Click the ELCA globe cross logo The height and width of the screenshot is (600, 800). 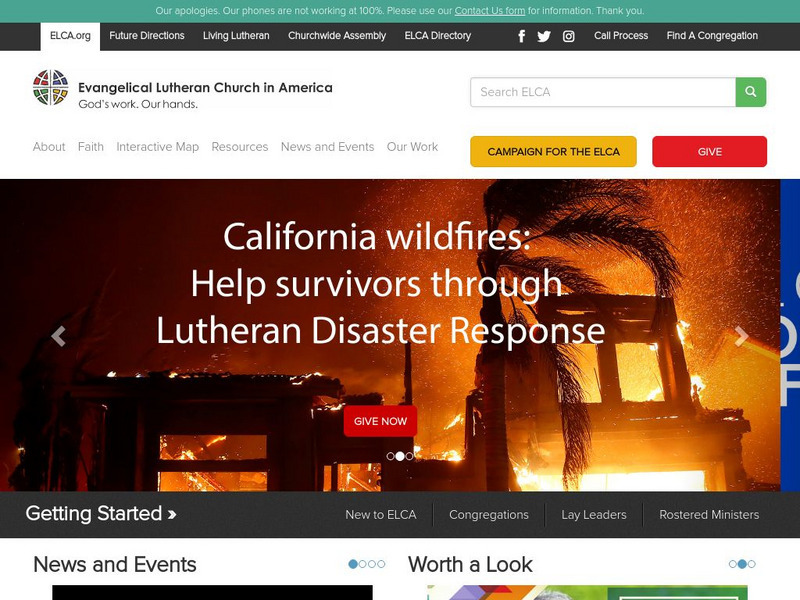tap(51, 88)
